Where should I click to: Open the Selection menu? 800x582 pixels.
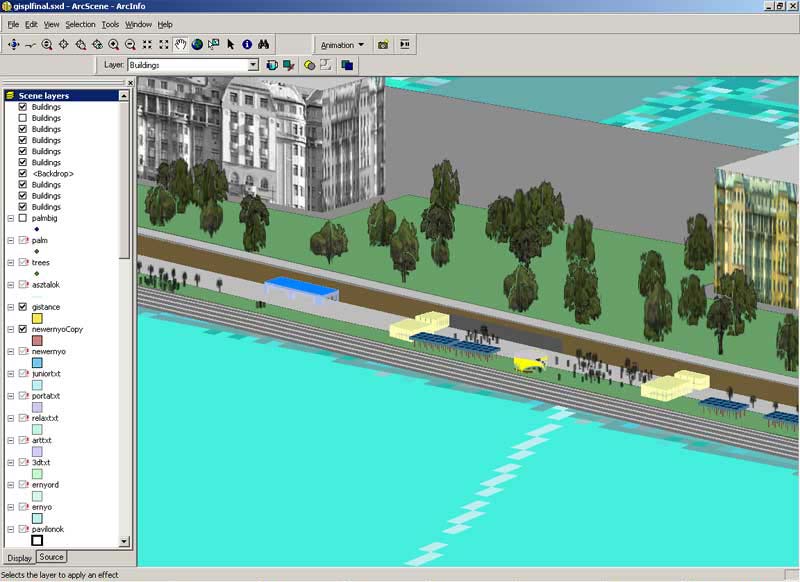pos(80,24)
